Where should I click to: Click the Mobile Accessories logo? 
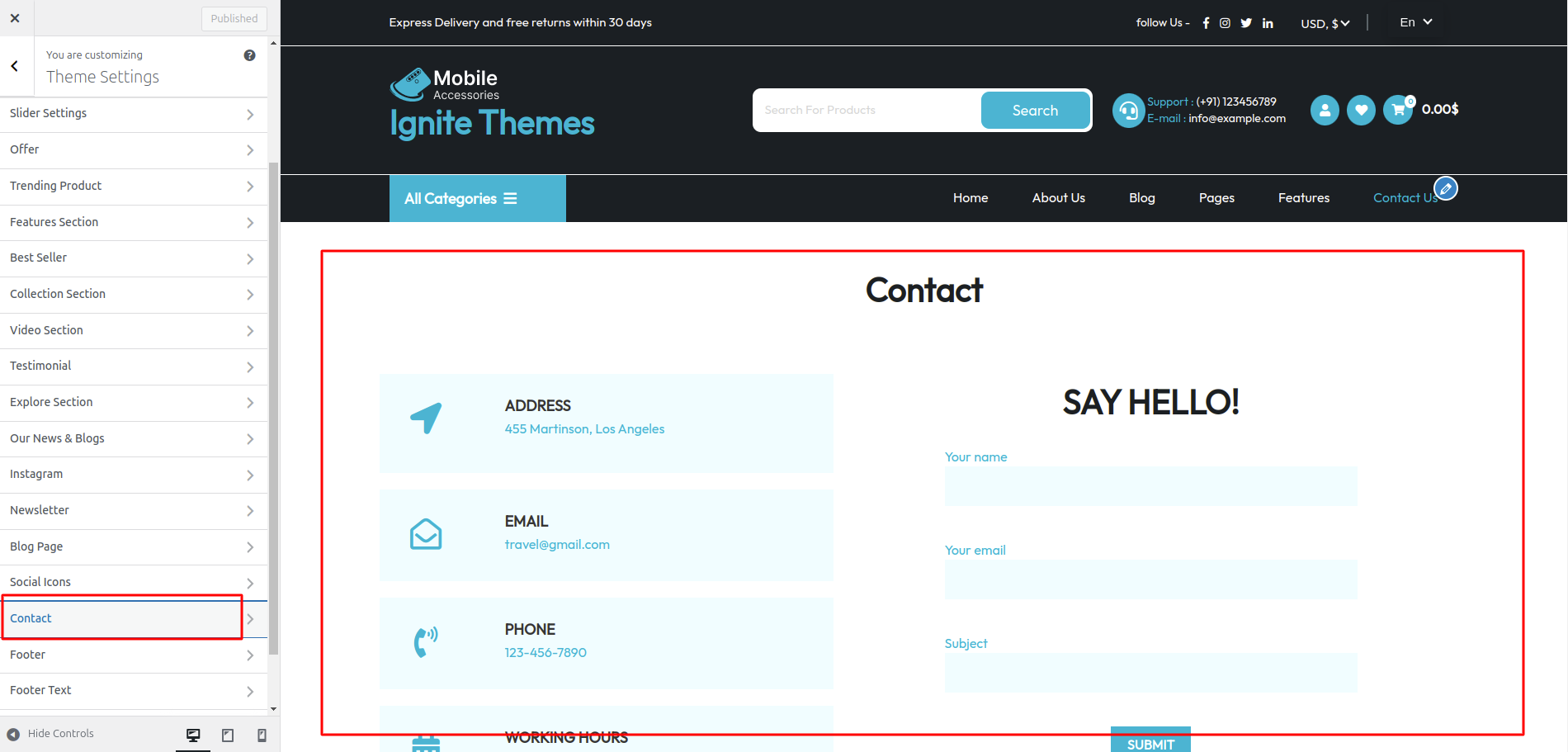point(444,84)
